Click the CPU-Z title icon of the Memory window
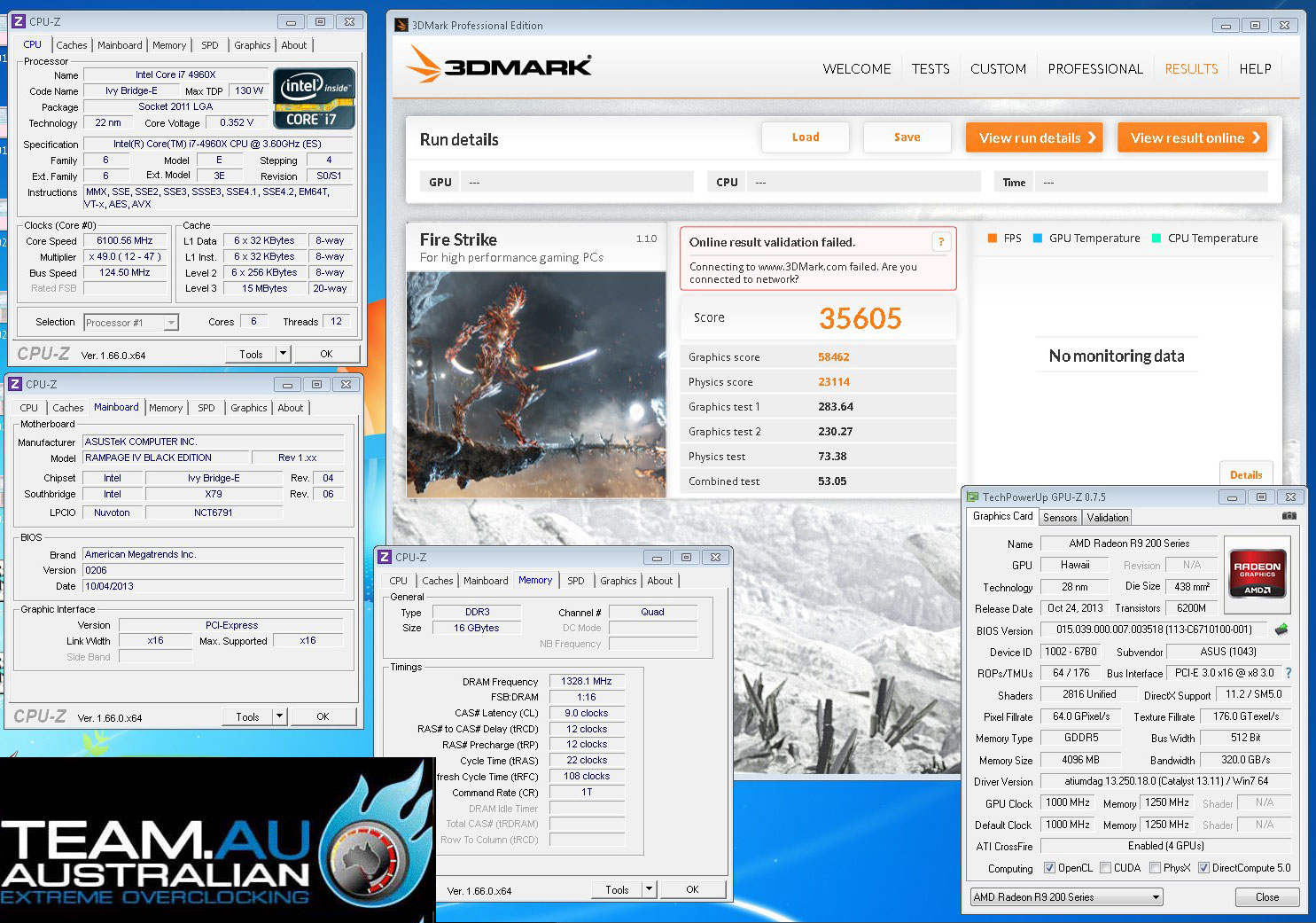 click(385, 557)
